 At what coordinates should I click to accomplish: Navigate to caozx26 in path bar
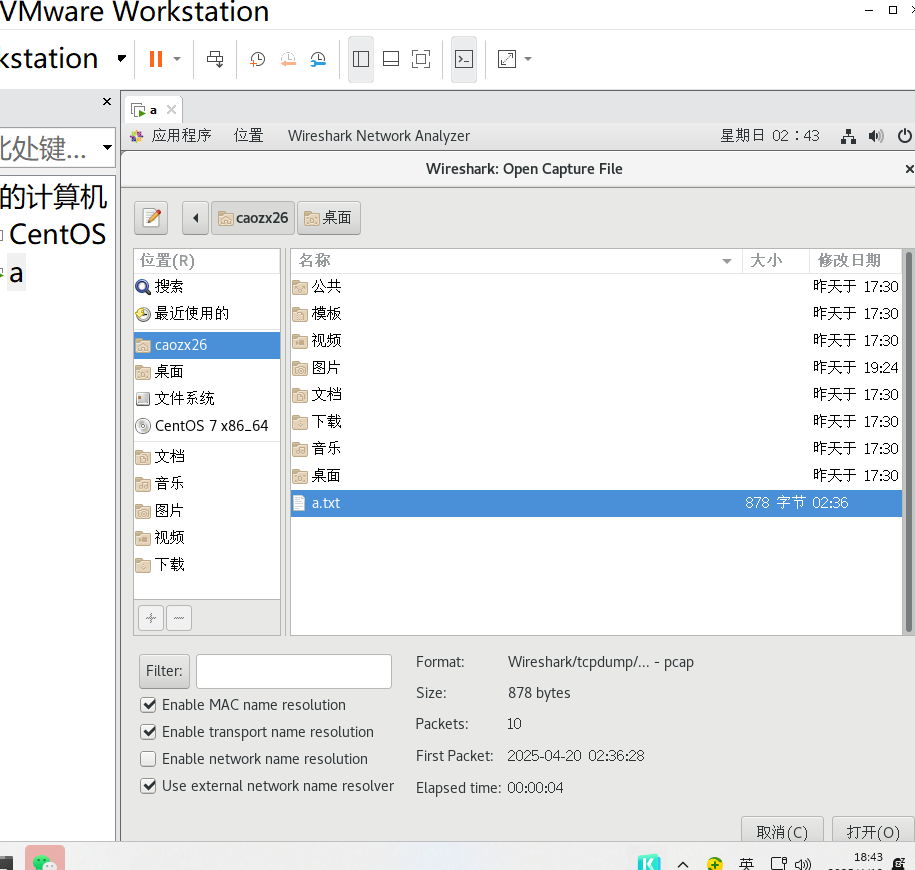click(x=253, y=218)
